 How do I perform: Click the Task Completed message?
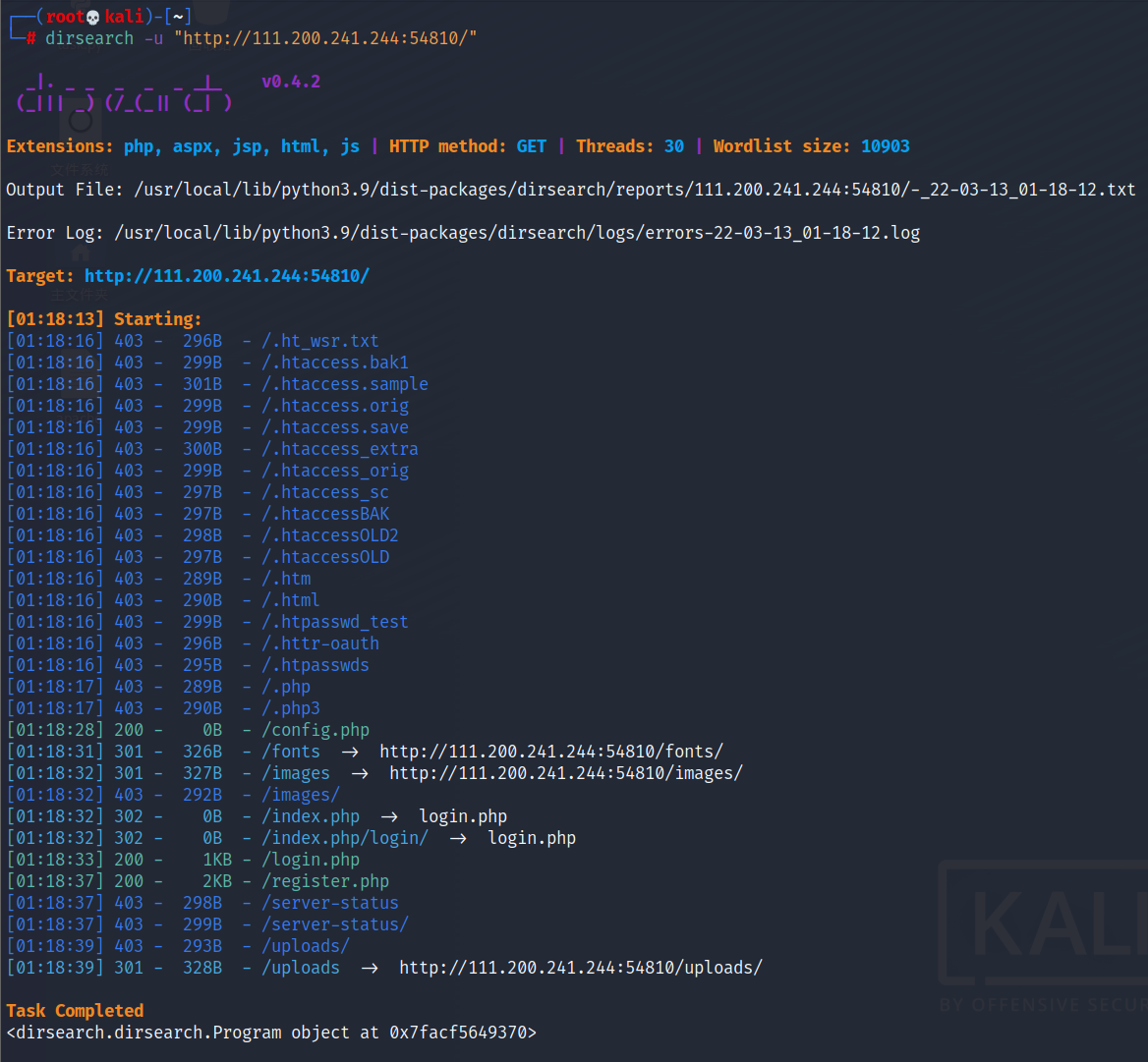click(75, 1010)
